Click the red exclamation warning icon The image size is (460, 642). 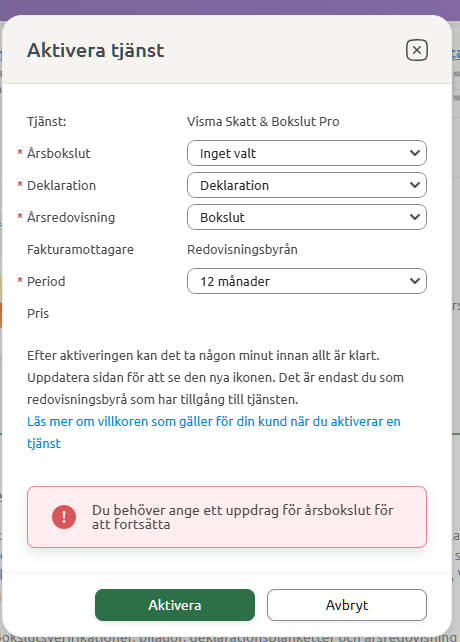click(x=64, y=517)
